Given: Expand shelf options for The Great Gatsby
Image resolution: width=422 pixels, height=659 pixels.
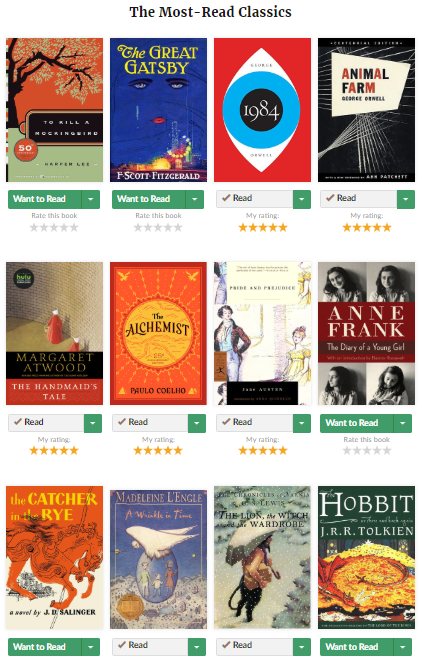Looking at the screenshot, I should click(x=195, y=199).
